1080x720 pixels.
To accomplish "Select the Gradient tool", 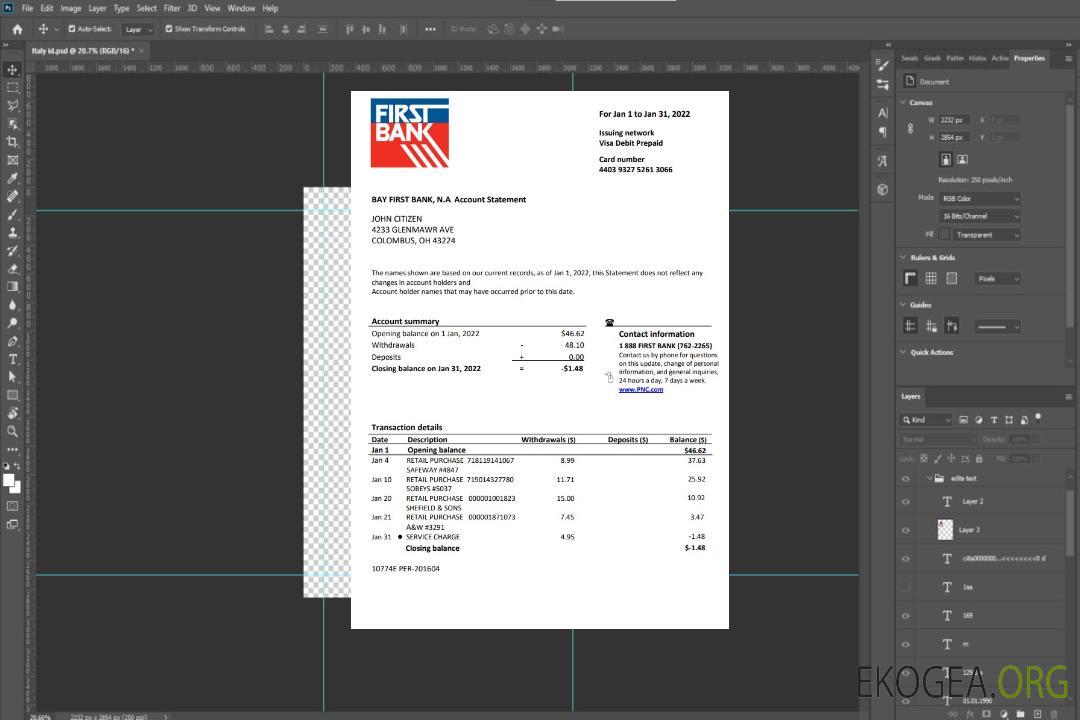I will pyautogui.click(x=12, y=287).
